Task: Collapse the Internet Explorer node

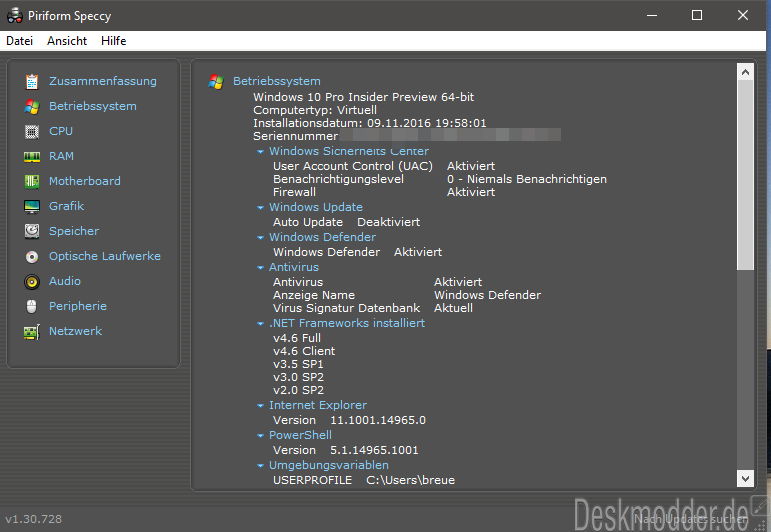Action: (x=261, y=406)
